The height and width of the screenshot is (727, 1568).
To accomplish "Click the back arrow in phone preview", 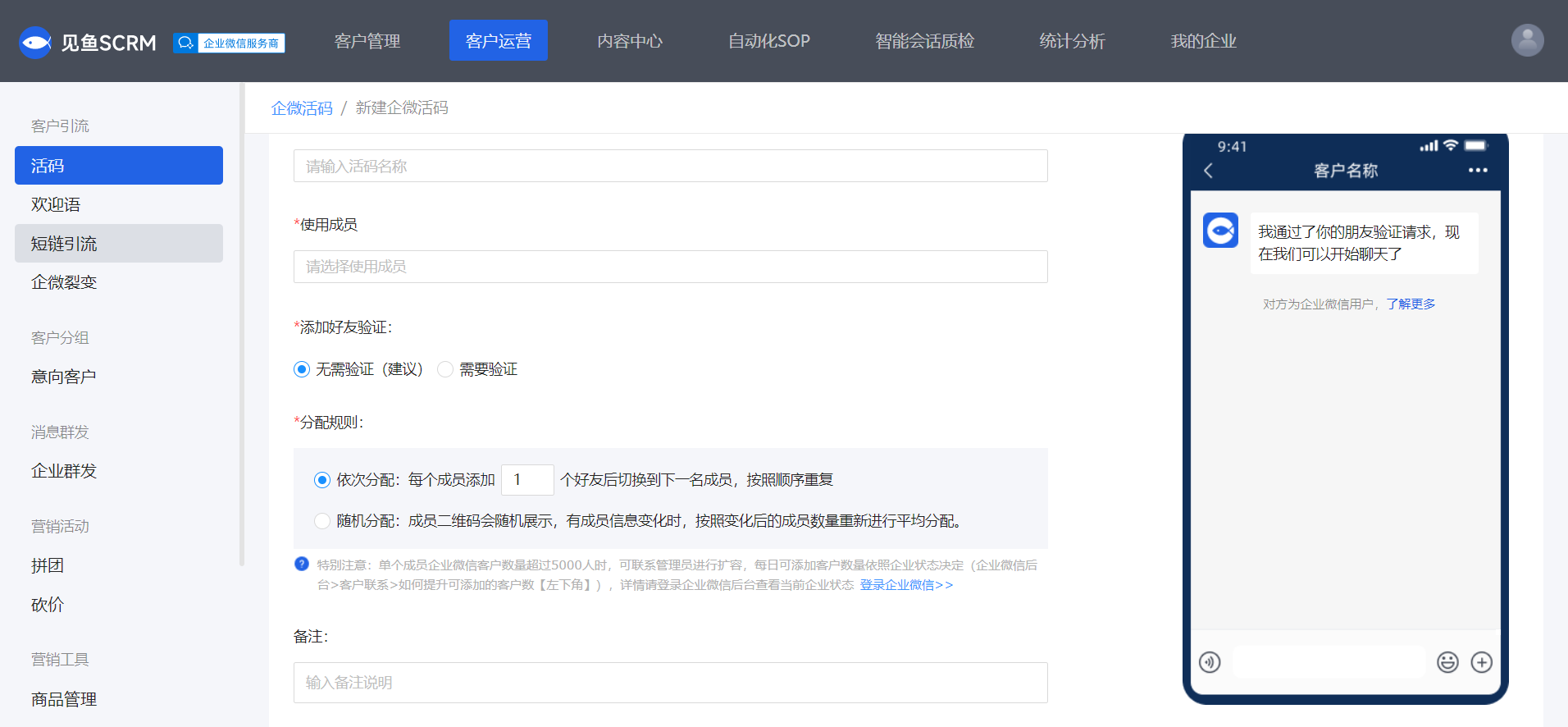I will (1208, 171).
